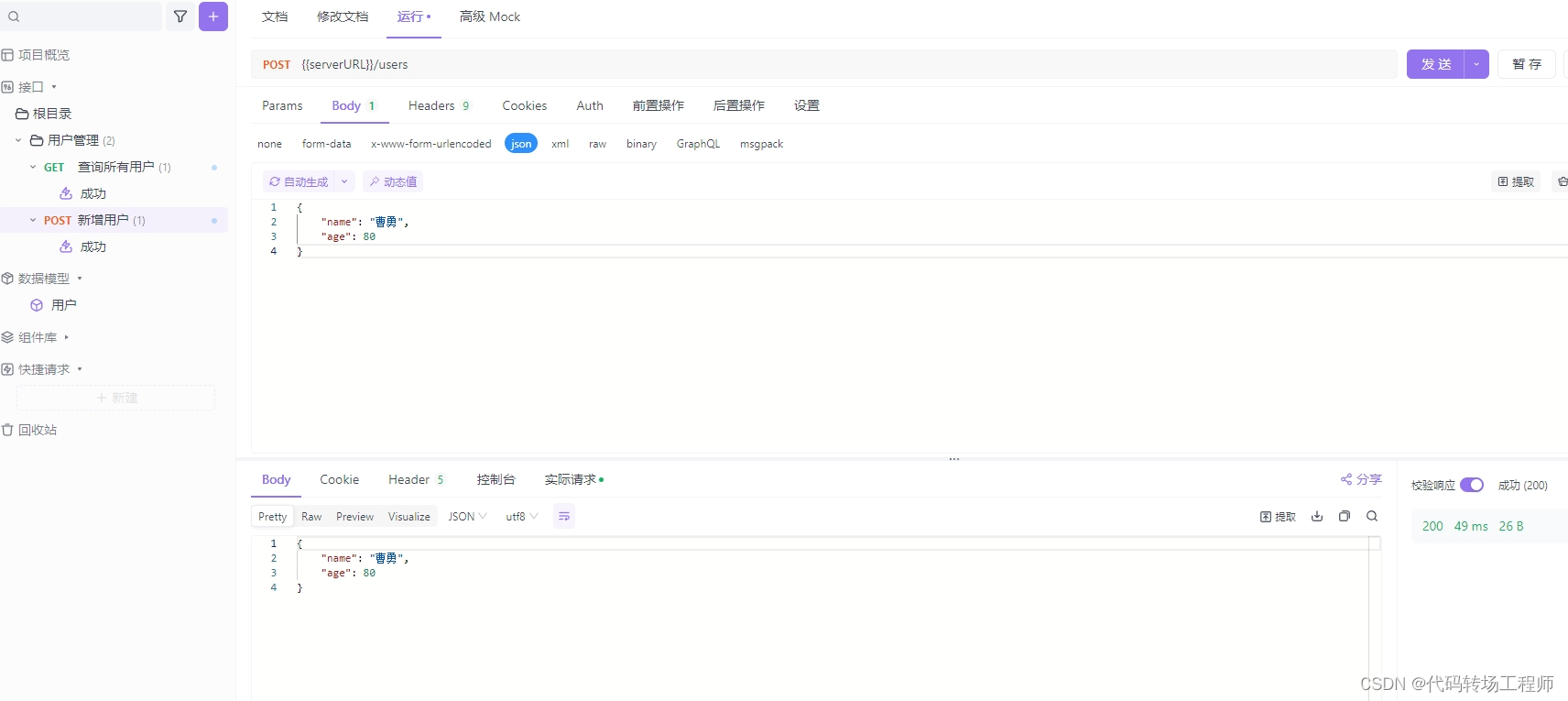Collapse the 用户管理 folder

18,140
